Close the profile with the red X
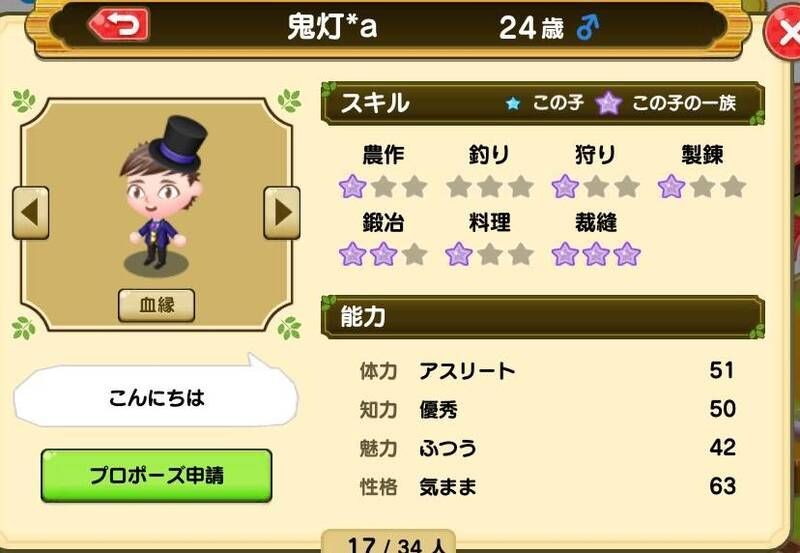 coord(785,33)
